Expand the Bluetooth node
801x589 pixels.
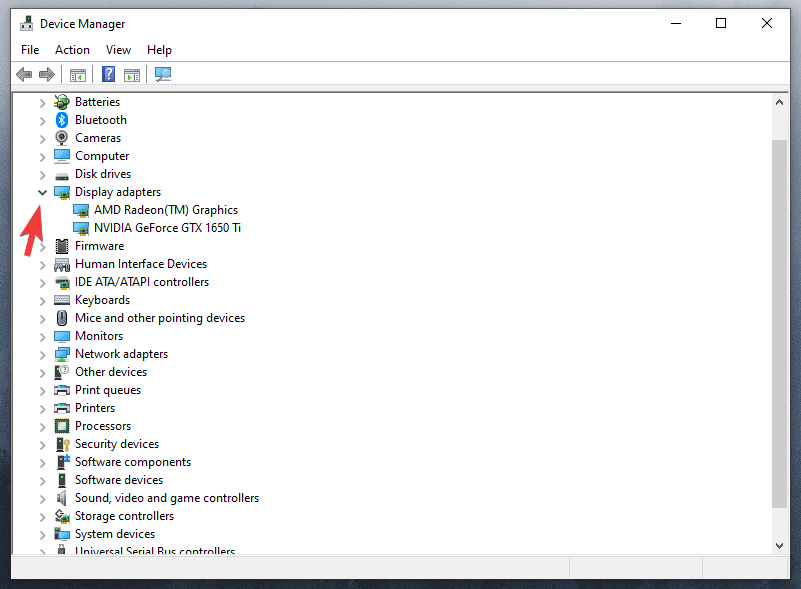(x=42, y=121)
